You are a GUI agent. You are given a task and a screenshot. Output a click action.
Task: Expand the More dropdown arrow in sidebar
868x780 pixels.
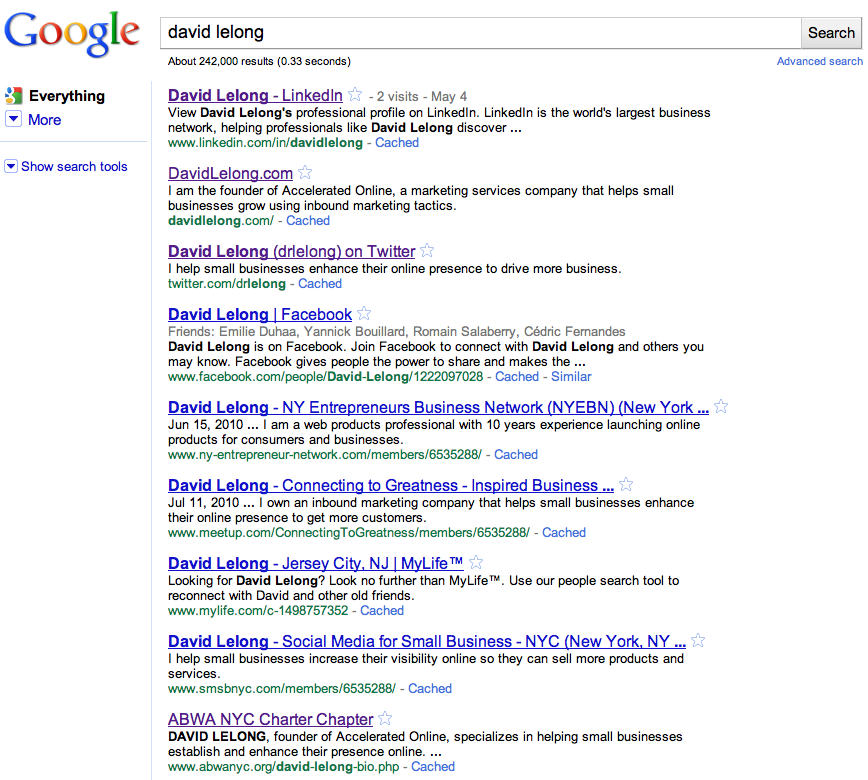tap(13, 119)
